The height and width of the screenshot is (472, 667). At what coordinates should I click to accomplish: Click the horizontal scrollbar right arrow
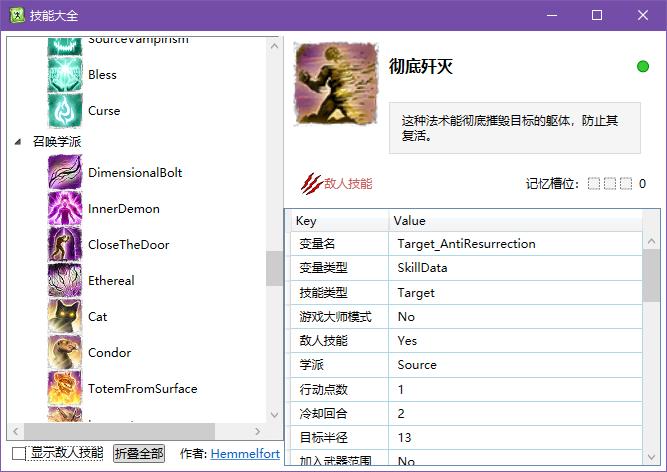tap(257, 432)
